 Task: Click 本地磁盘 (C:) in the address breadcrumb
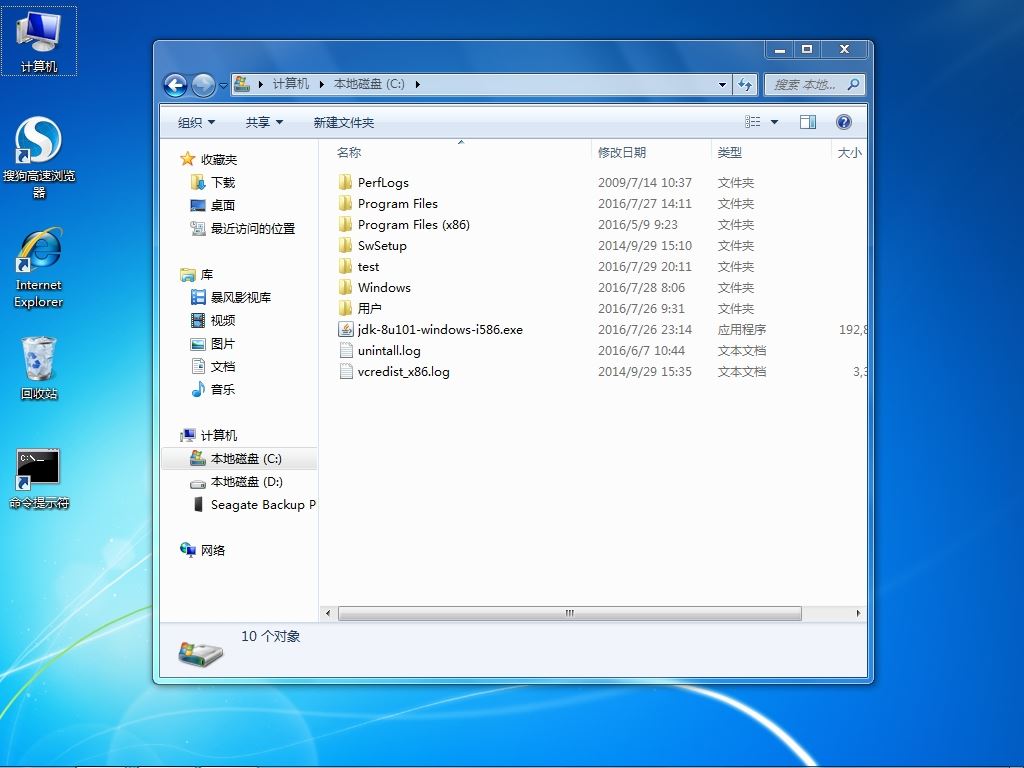pyautogui.click(x=369, y=84)
